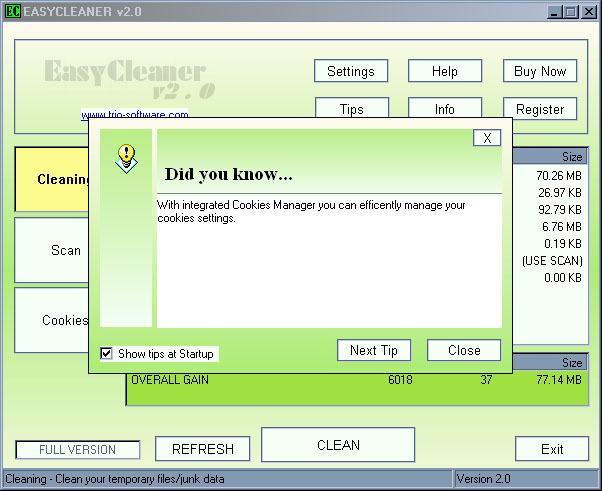Select the Cleaning tab
Image resolution: width=602 pixels, height=491 pixels.
[52, 179]
